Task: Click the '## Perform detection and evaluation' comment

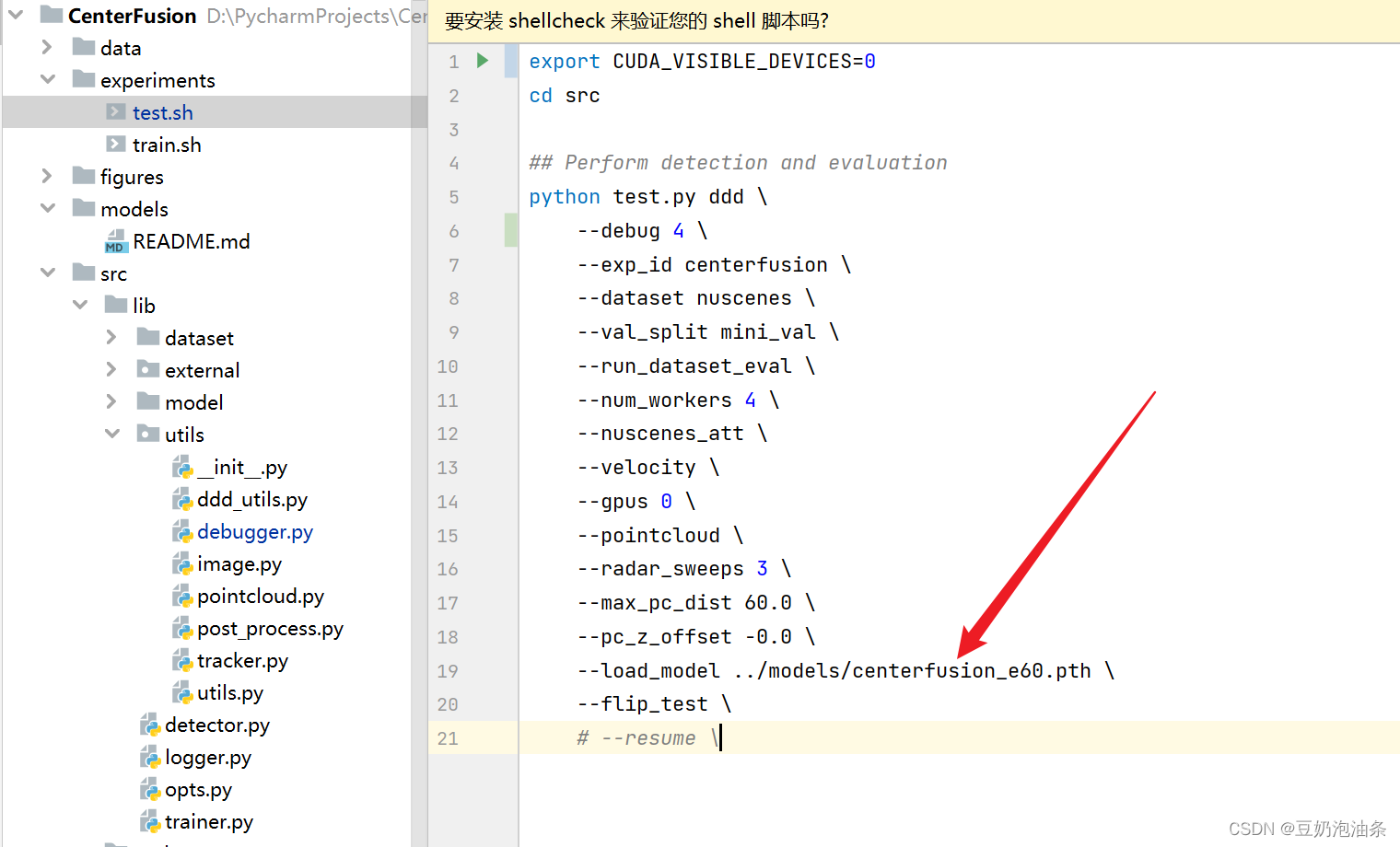Action: click(738, 163)
